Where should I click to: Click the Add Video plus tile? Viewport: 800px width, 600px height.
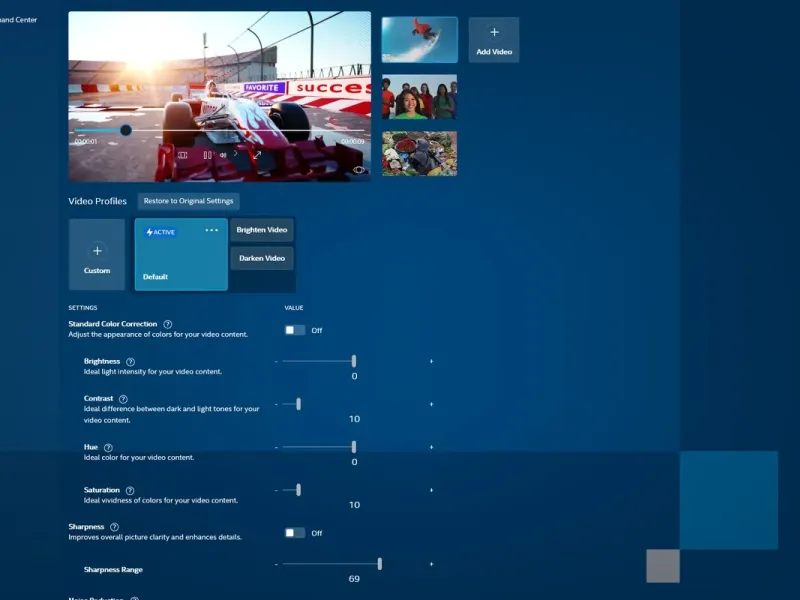[494, 40]
